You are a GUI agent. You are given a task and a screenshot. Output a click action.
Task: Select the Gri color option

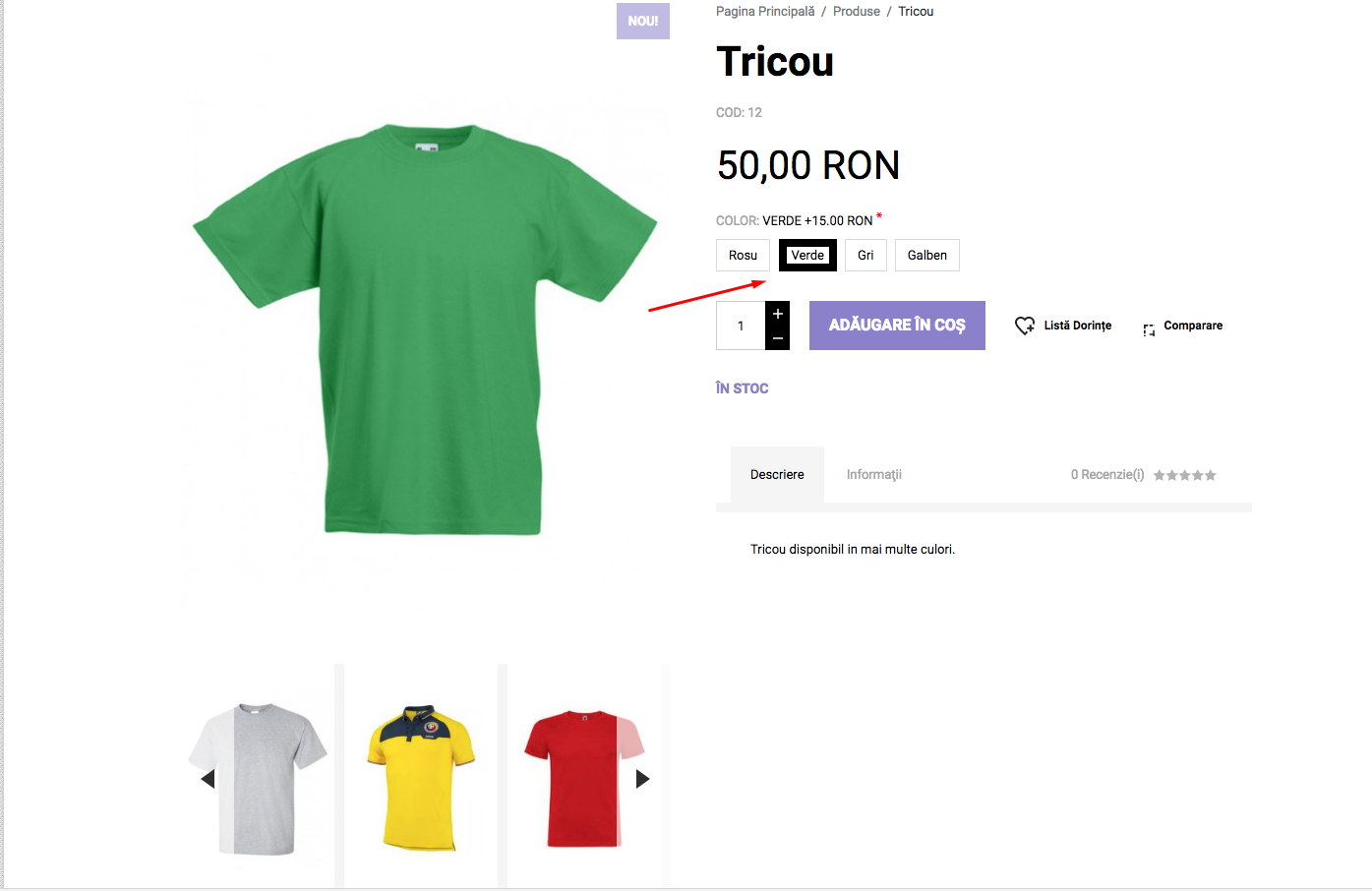click(x=865, y=255)
